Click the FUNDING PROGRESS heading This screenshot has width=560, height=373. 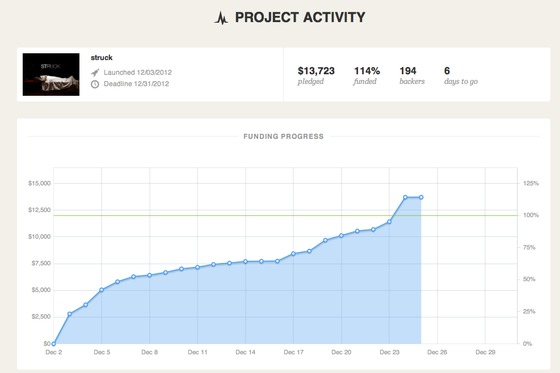(284, 136)
